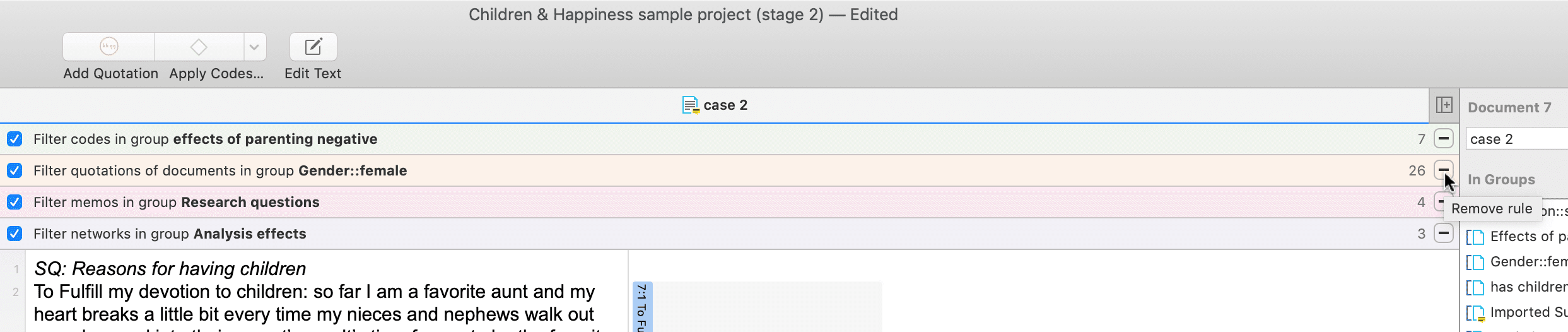
Task: Click the 7:1 quotation margin bar
Action: (642, 307)
